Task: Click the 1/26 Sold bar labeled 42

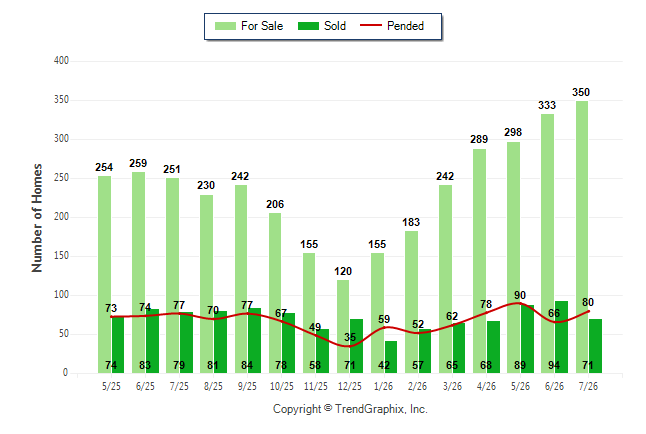Action: click(391, 357)
